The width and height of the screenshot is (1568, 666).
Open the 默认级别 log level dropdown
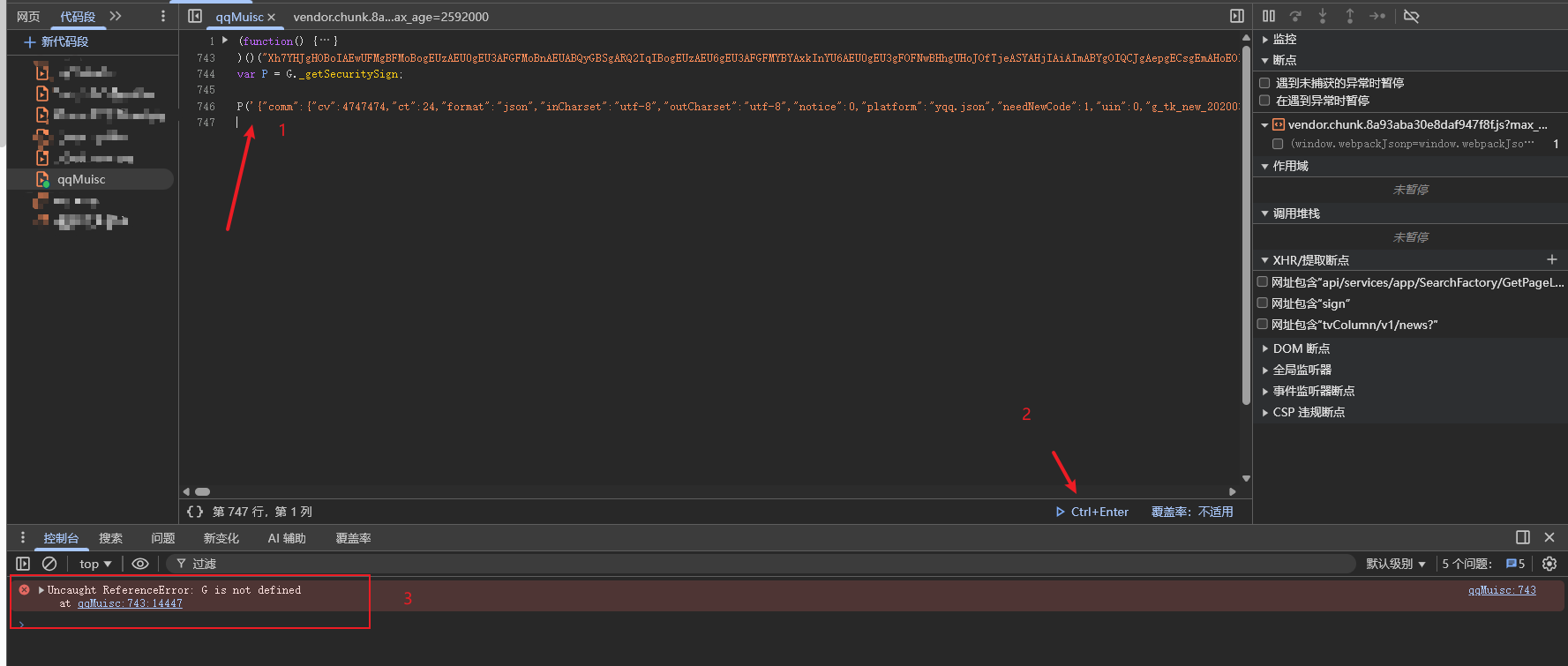pyautogui.click(x=1395, y=564)
